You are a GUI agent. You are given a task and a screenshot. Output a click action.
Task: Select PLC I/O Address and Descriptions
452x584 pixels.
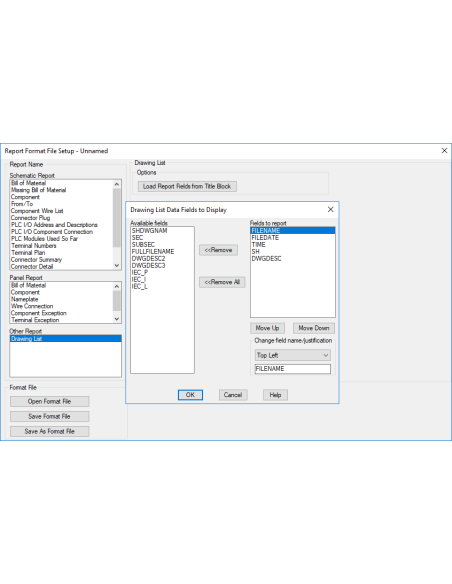pos(61,225)
